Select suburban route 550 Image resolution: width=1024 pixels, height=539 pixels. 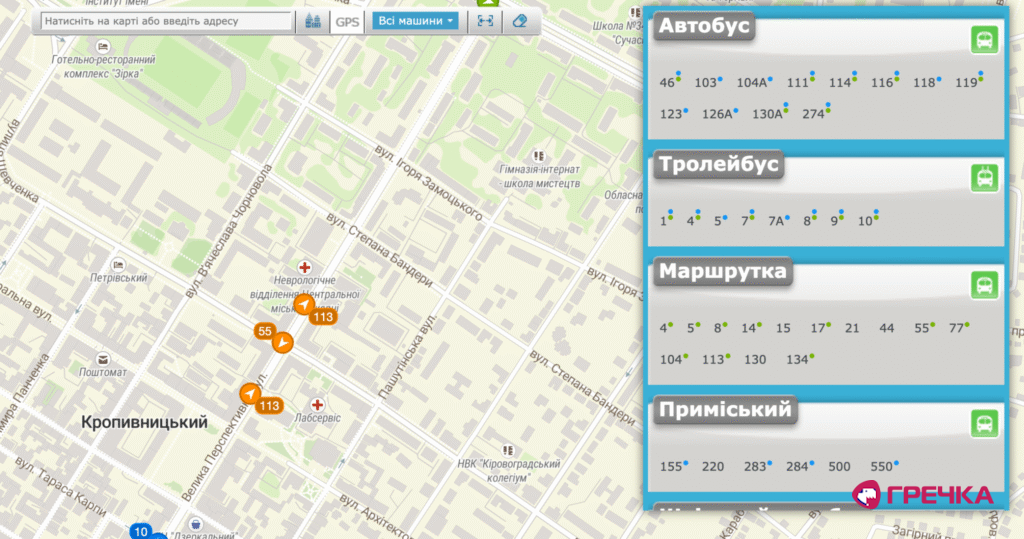884,466
